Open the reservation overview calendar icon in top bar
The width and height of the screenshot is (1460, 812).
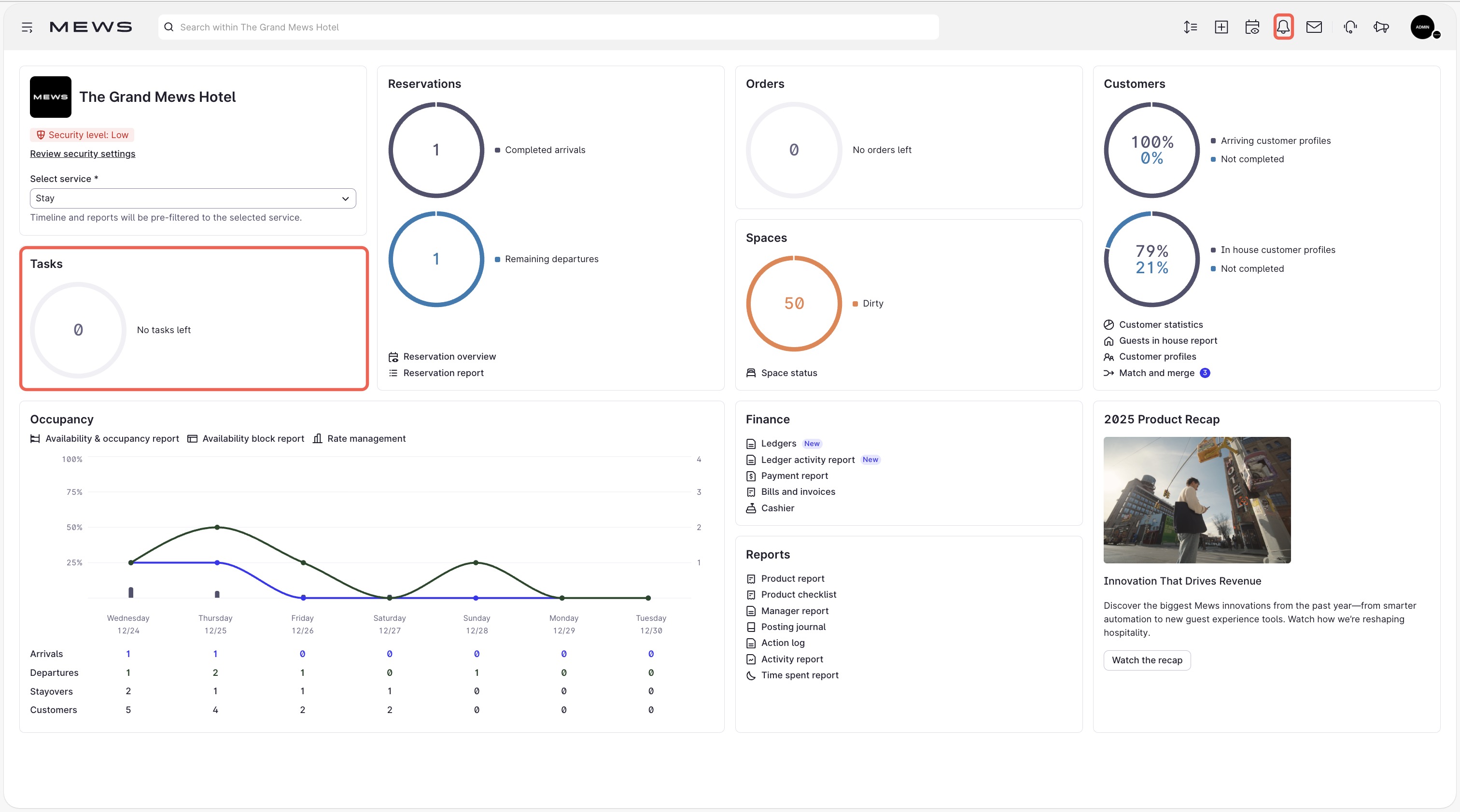click(x=1252, y=27)
